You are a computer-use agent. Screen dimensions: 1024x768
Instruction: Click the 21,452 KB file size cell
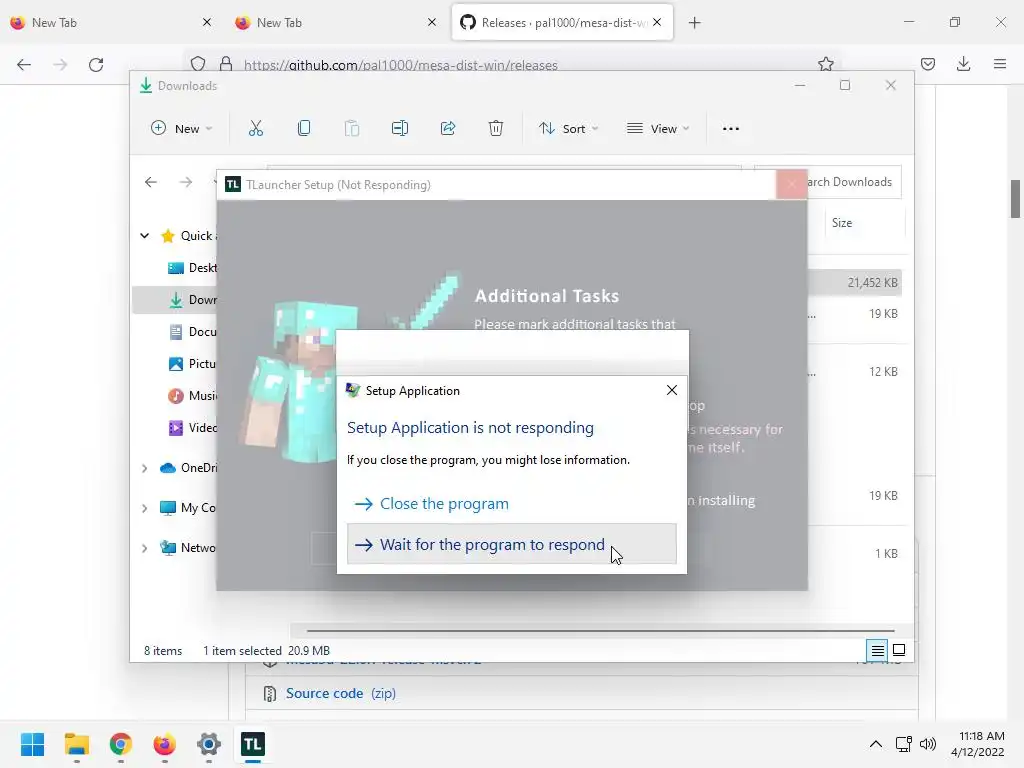click(x=872, y=283)
